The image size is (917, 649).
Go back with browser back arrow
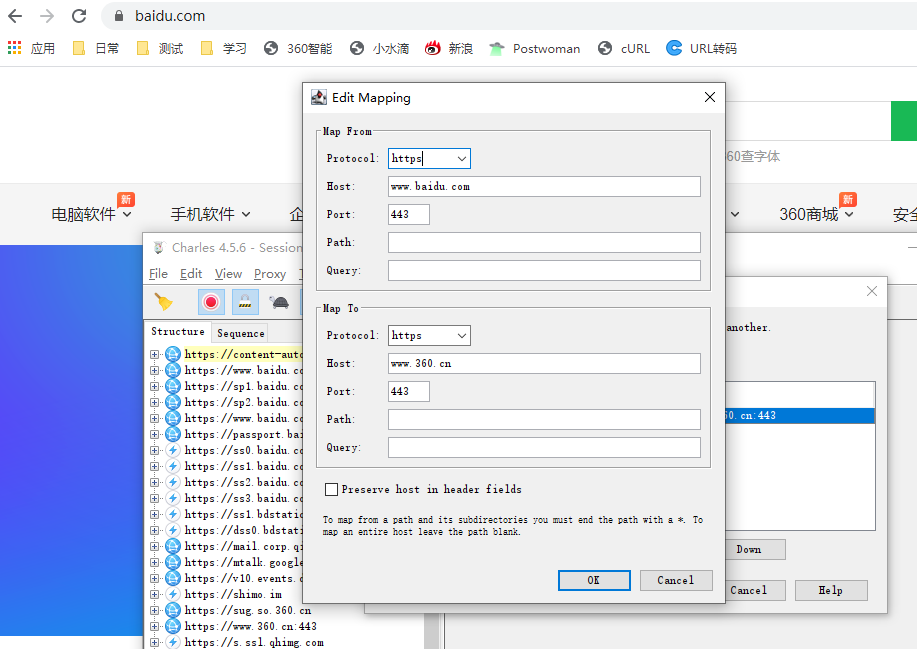pyautogui.click(x=15, y=16)
